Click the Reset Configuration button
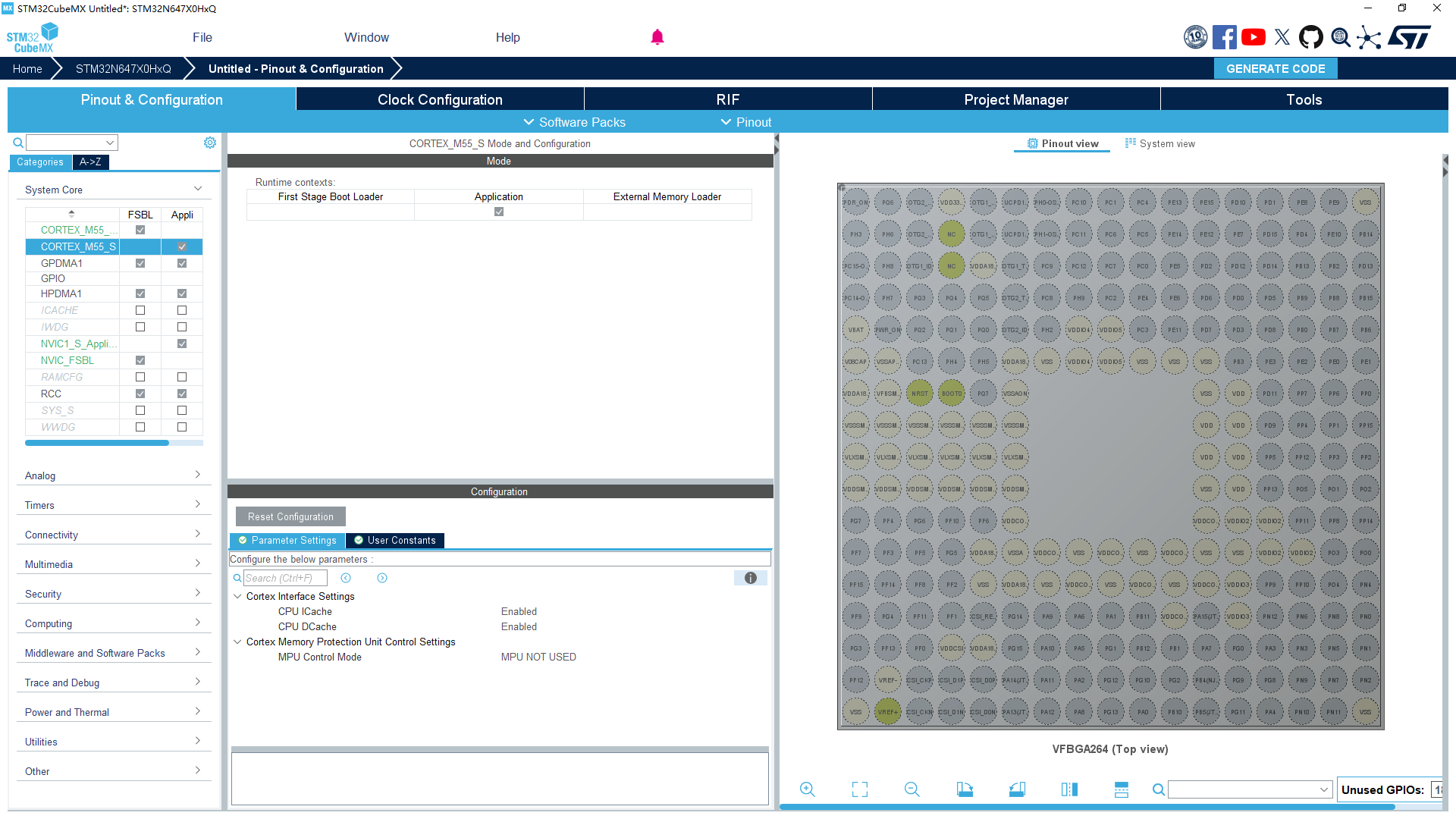Viewport: 1456px width, 819px height. pos(290,516)
